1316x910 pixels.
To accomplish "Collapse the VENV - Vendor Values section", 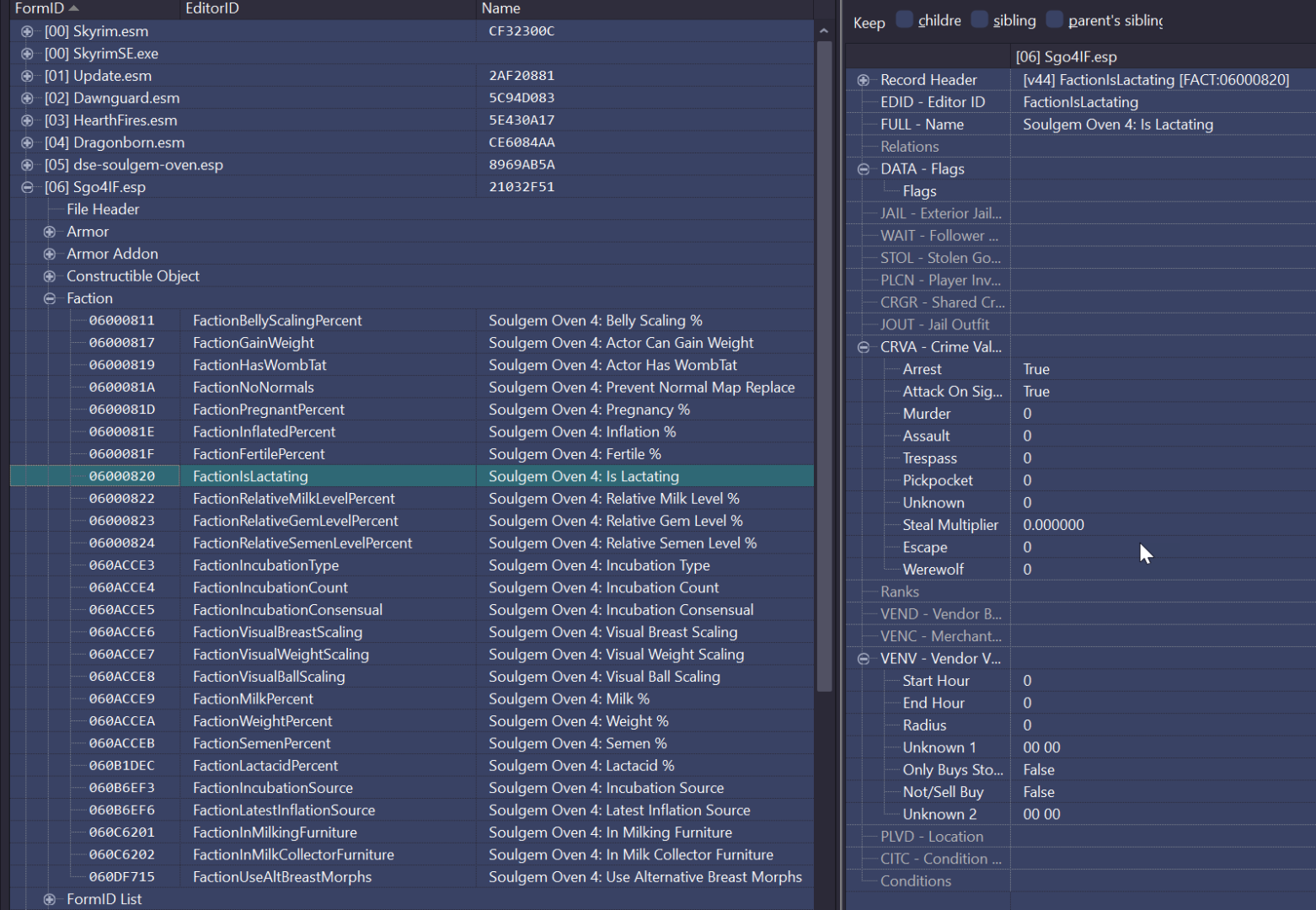I will tap(864, 659).
